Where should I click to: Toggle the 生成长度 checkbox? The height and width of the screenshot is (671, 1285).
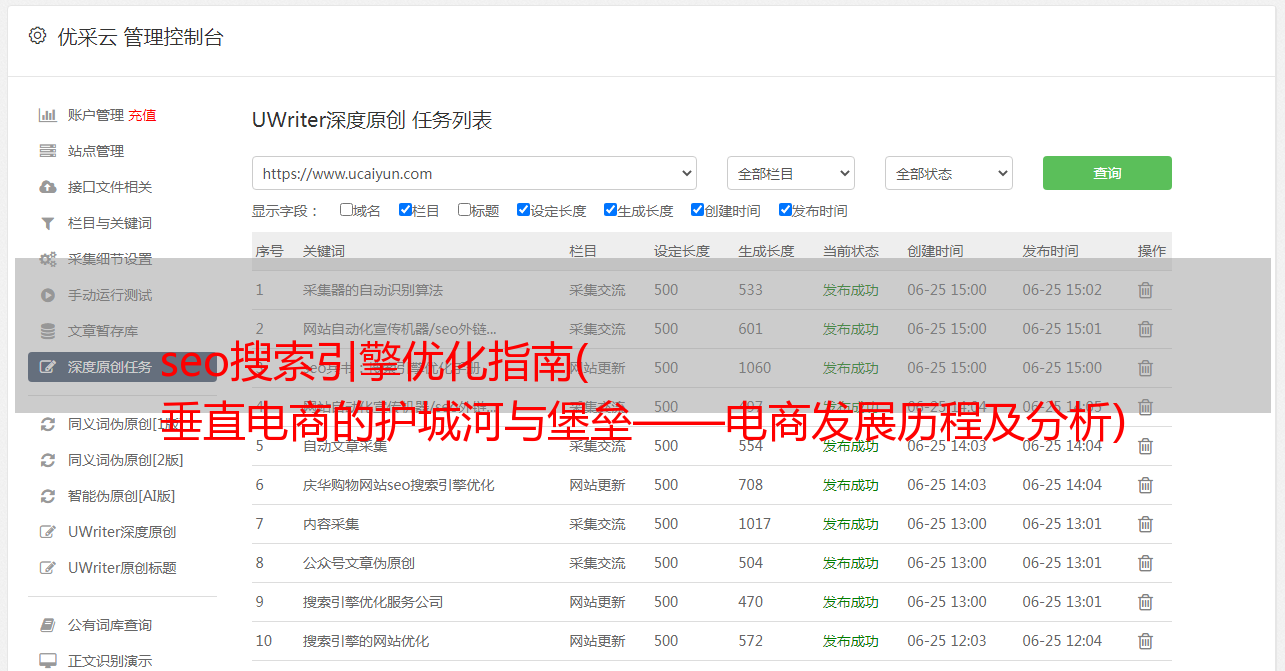(x=610, y=210)
